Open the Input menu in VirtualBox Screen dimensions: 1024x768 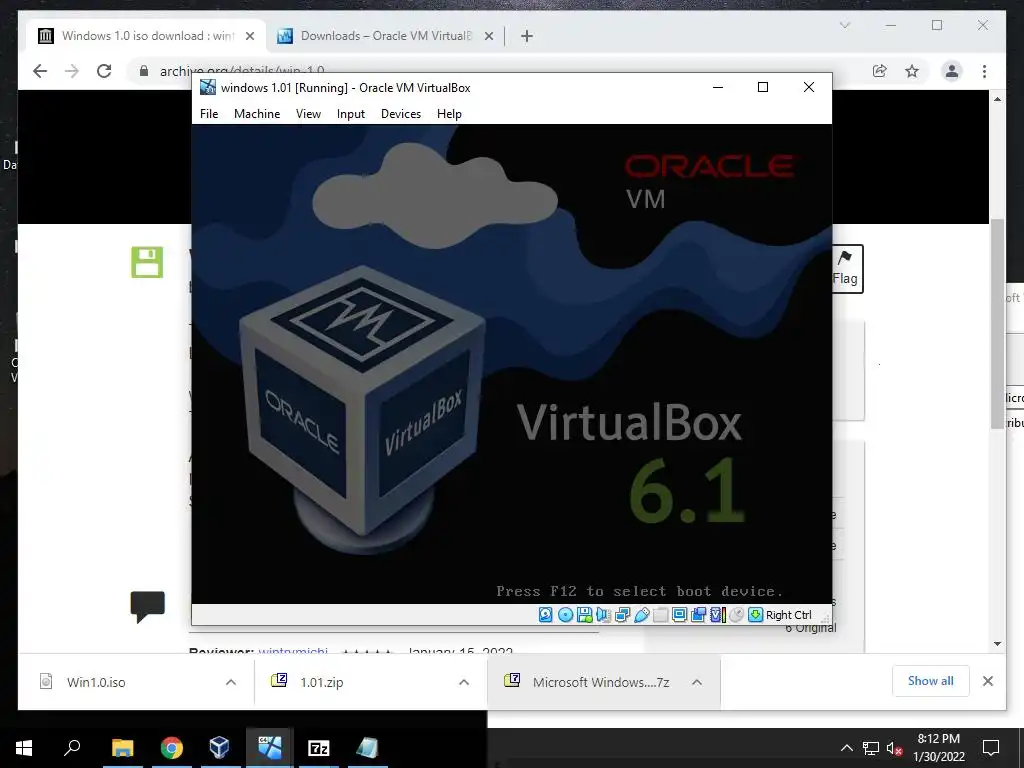tap(351, 114)
